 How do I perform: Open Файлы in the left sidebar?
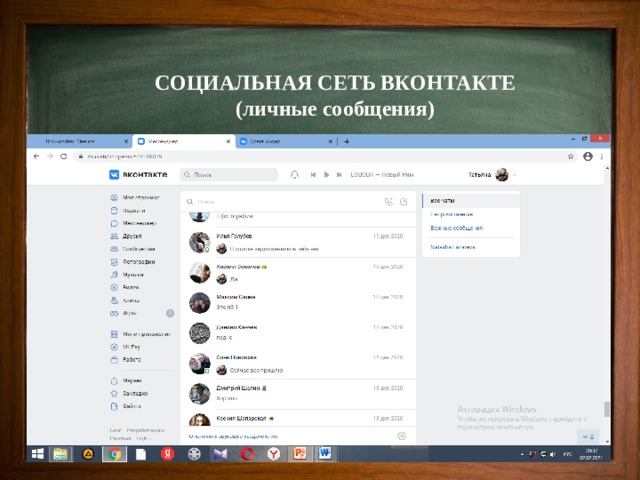tap(126, 406)
